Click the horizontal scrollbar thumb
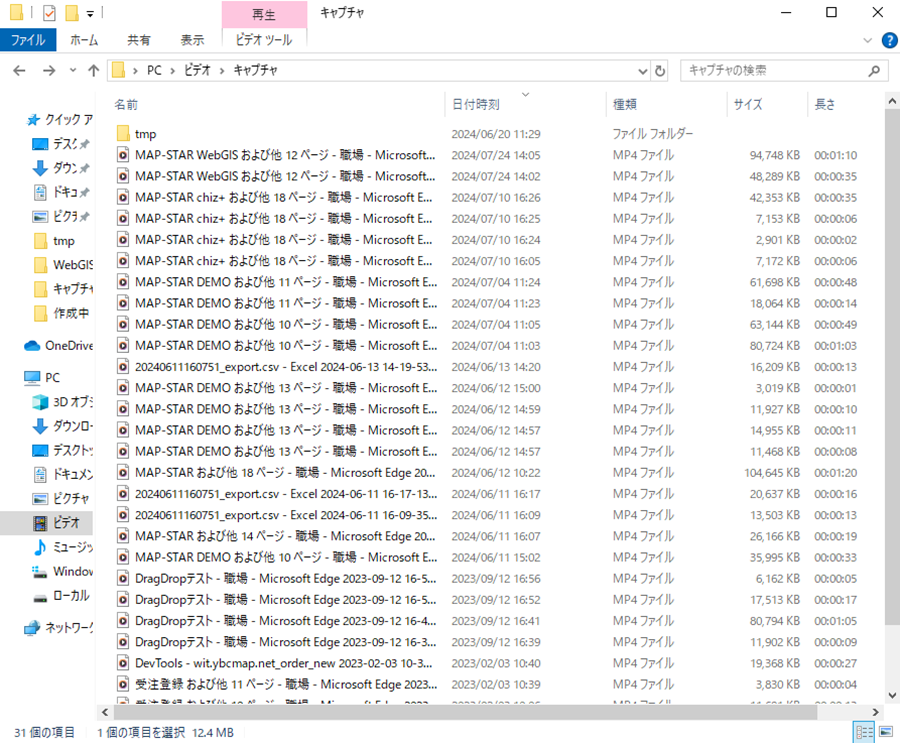Screen dimensions: 900x743 (465, 712)
